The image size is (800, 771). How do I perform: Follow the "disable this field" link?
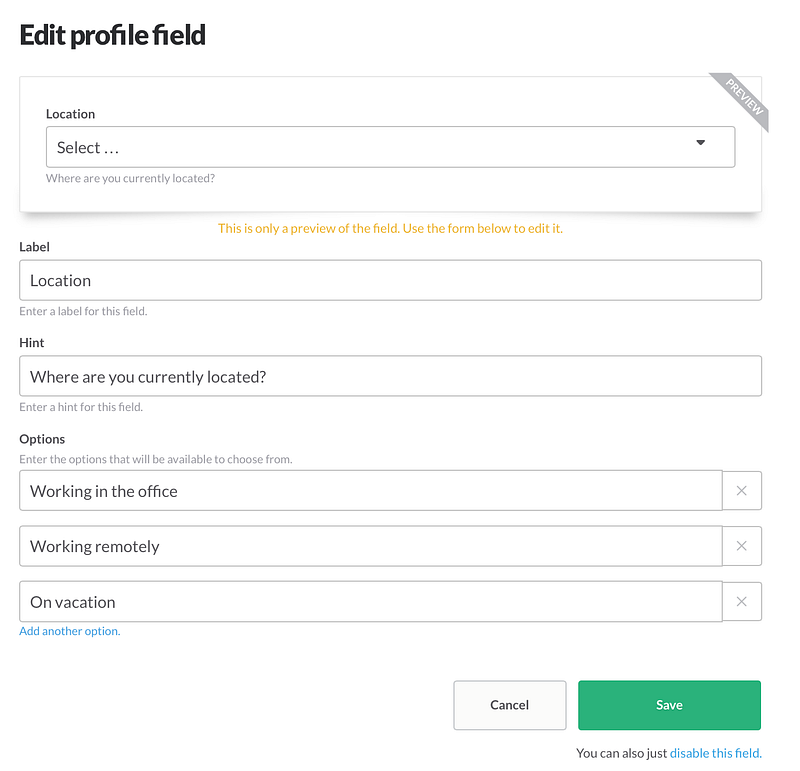point(715,753)
